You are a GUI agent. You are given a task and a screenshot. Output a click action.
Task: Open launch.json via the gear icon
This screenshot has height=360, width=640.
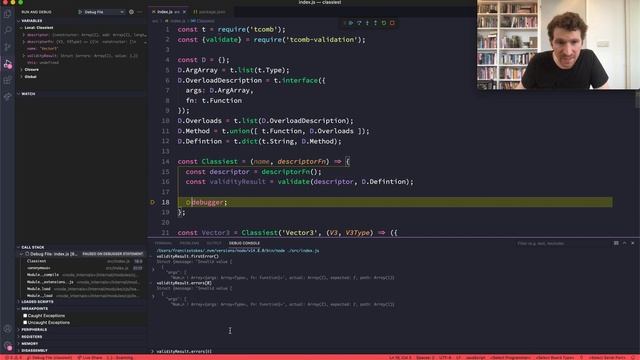pos(131,12)
